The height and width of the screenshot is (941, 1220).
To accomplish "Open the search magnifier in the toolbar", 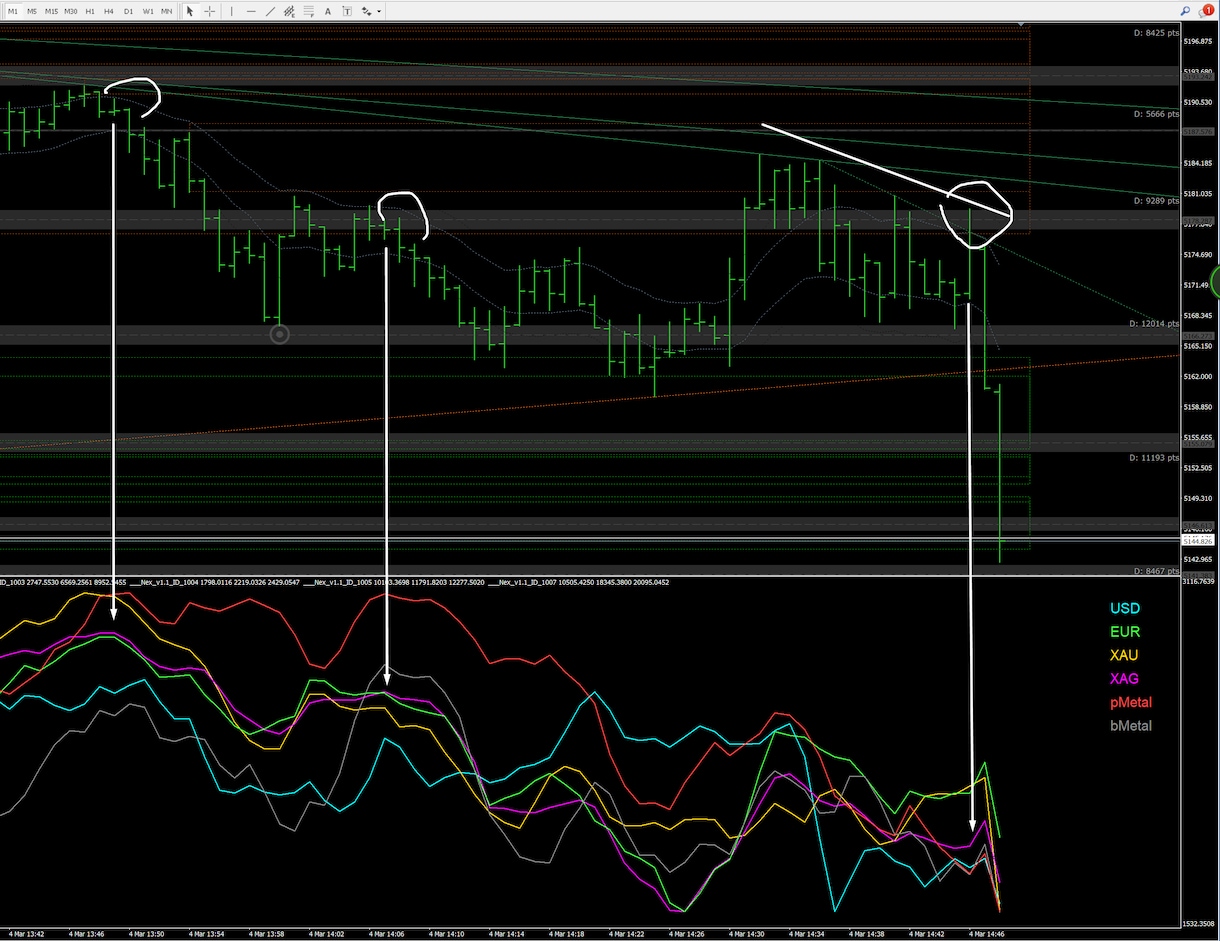I will (1186, 10).
